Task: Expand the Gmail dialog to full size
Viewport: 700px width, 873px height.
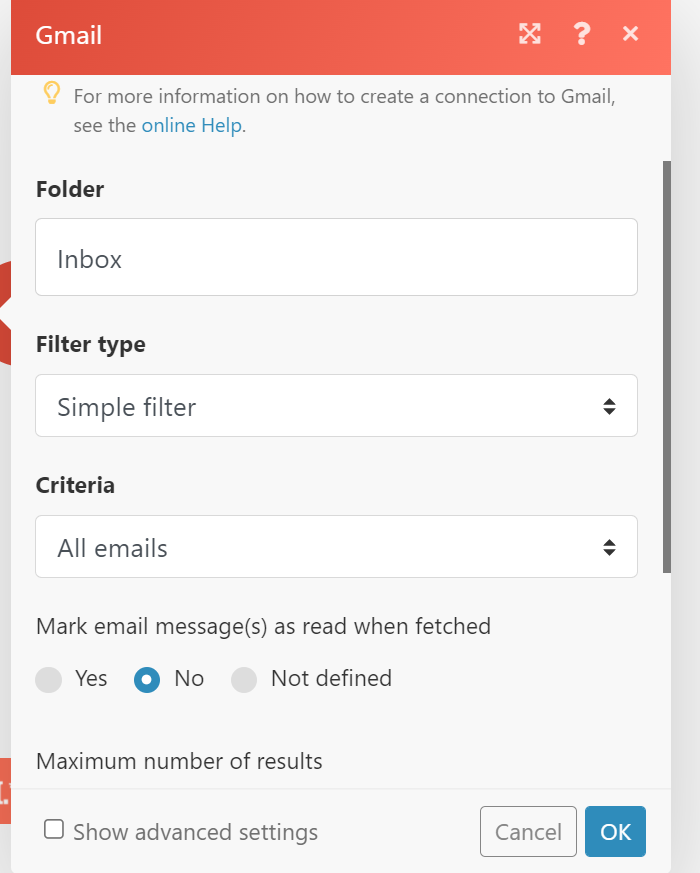Action: 530,34
